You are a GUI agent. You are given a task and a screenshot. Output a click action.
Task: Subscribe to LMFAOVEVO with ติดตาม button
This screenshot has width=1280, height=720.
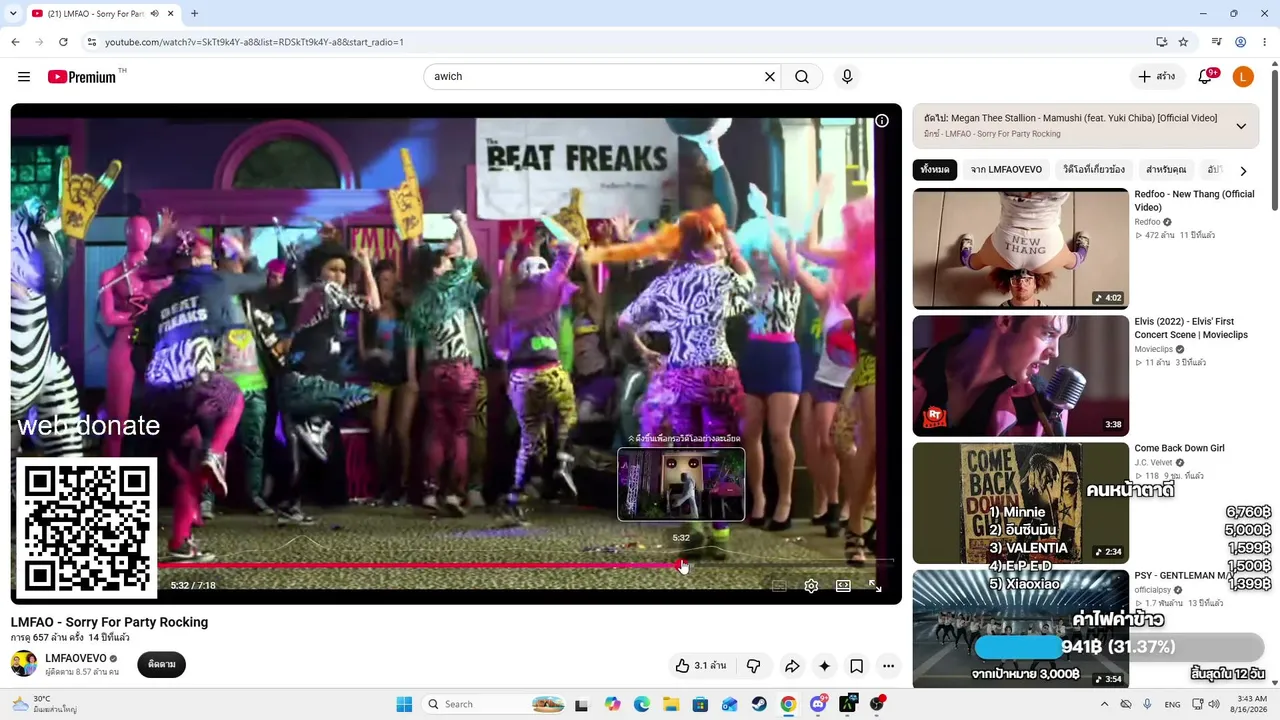click(162, 665)
